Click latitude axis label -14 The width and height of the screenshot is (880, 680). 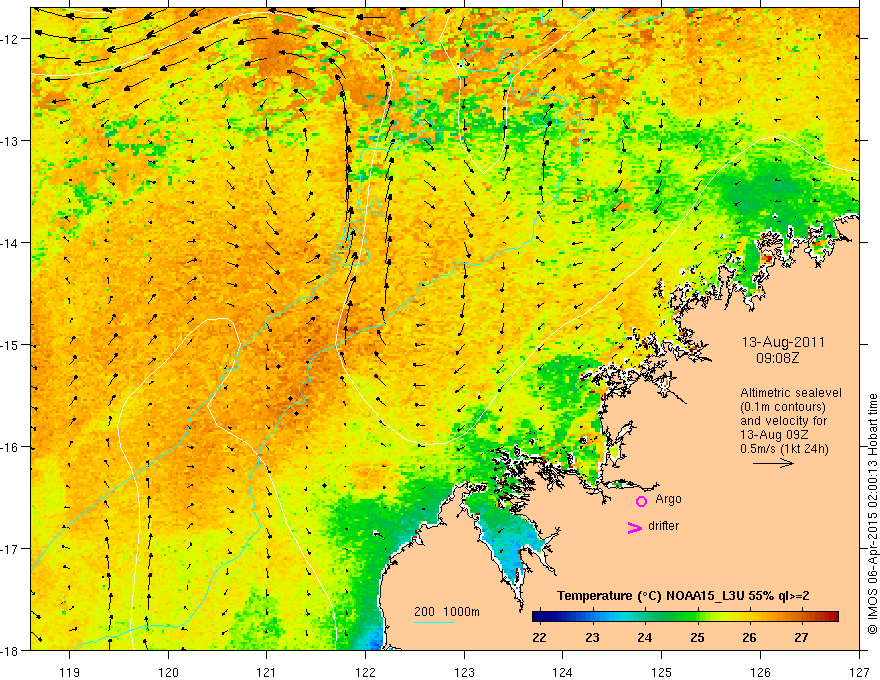[11, 243]
